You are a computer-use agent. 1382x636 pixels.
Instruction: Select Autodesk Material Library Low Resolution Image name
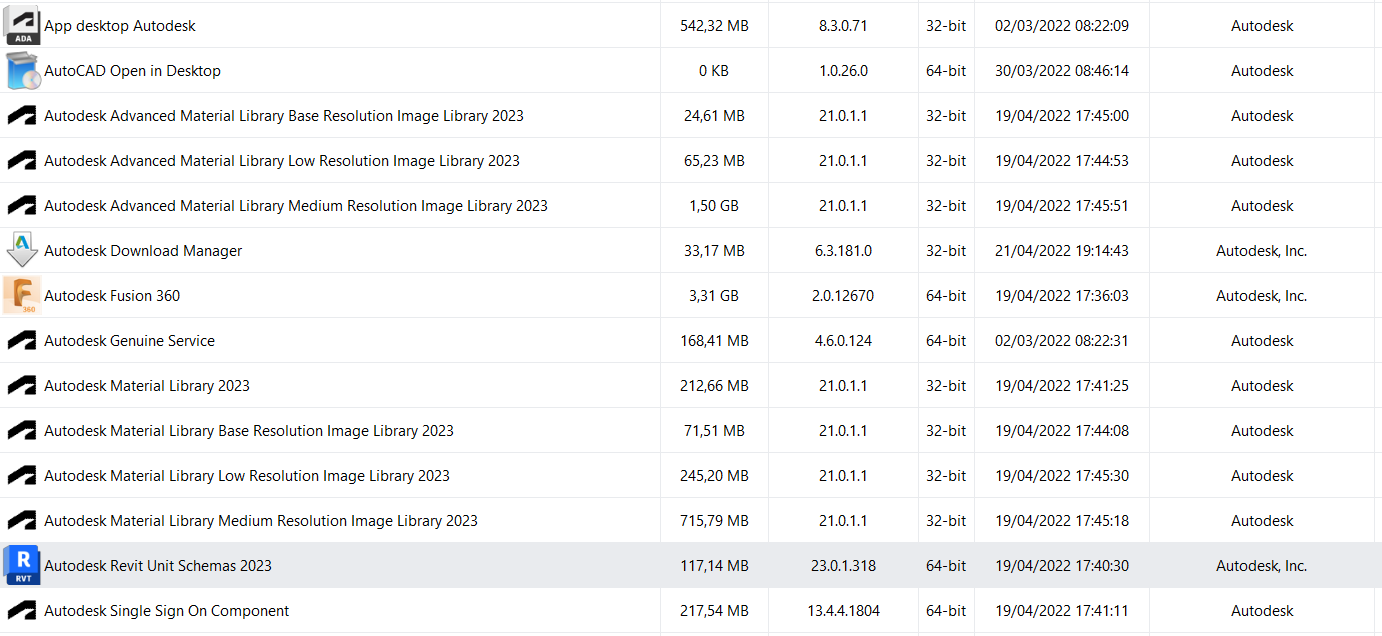coord(247,476)
